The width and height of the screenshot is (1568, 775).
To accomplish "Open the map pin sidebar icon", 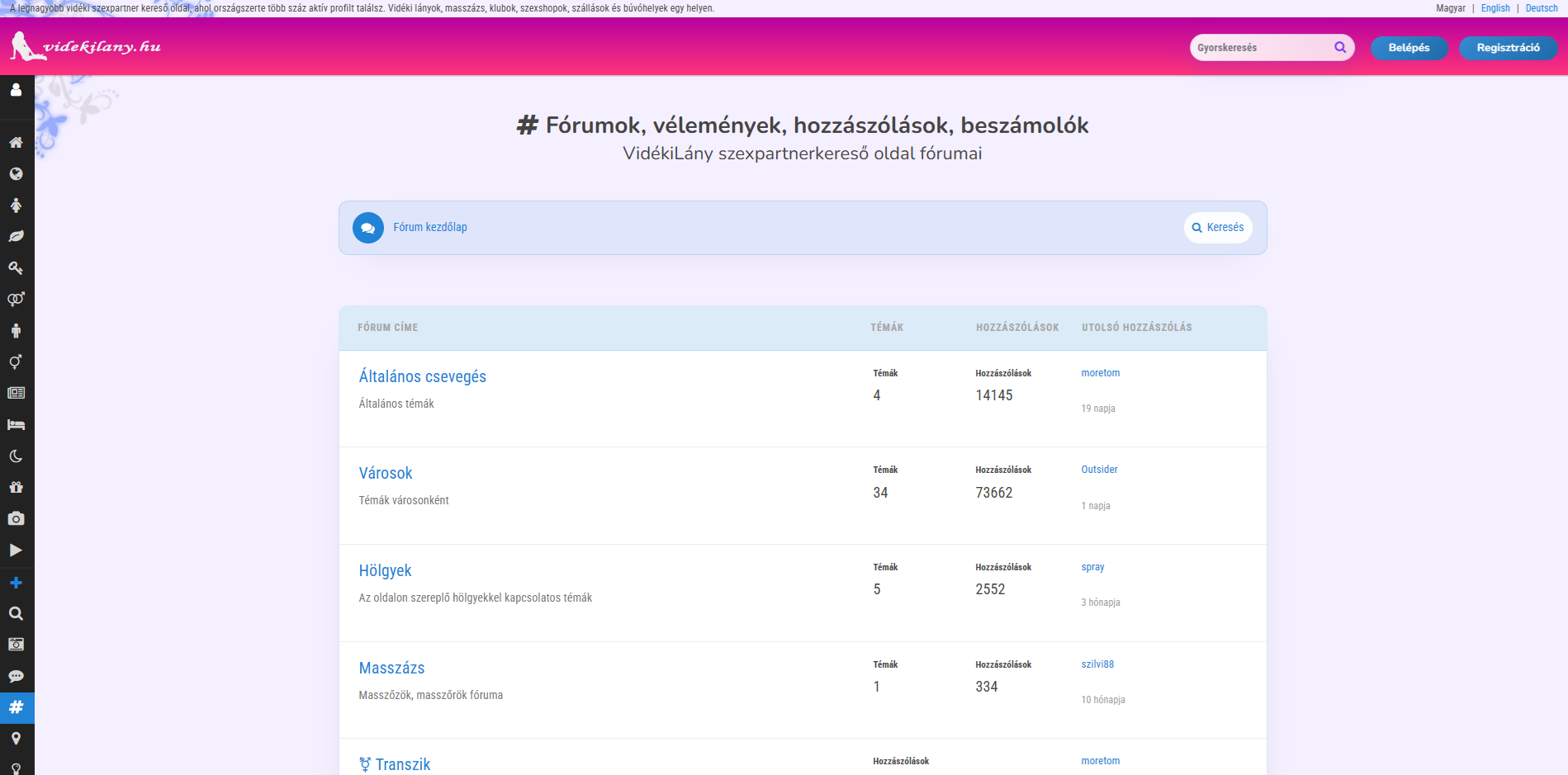I will [16, 739].
